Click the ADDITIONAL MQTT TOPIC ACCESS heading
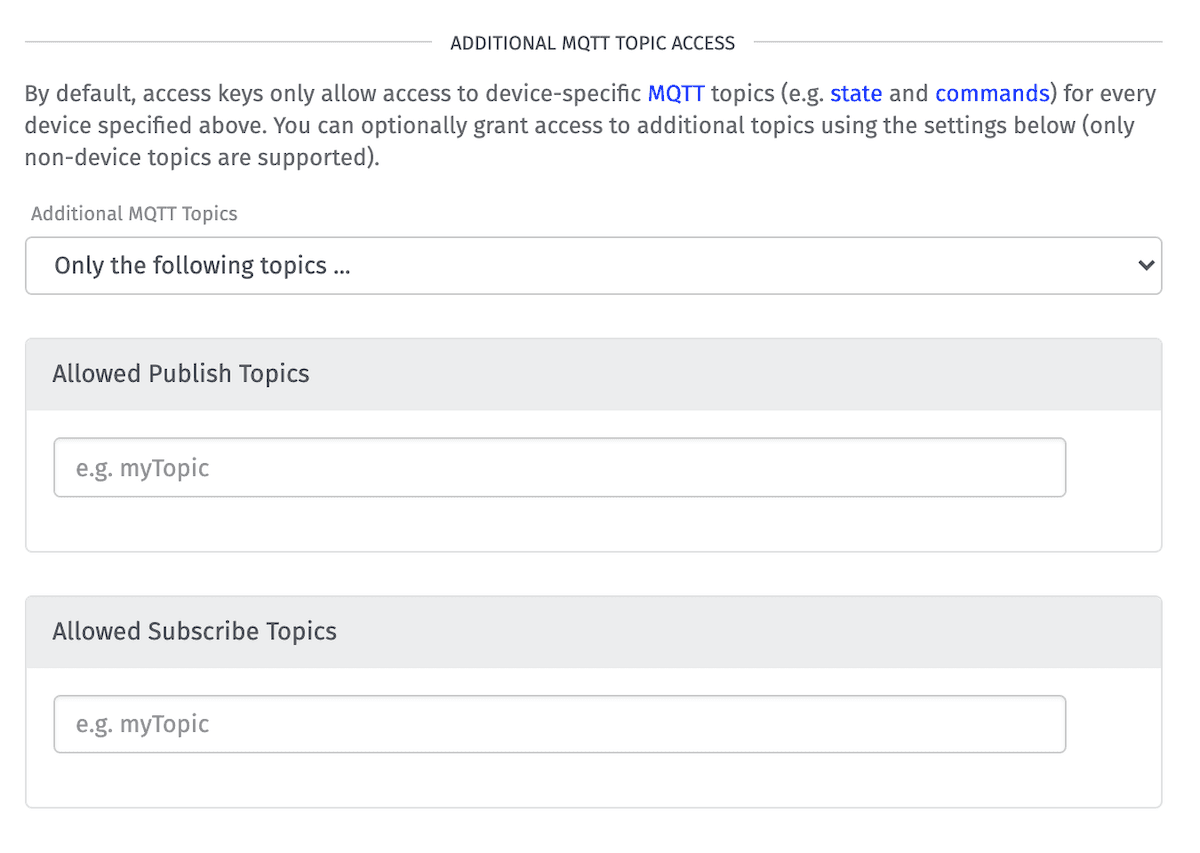 [x=593, y=43]
